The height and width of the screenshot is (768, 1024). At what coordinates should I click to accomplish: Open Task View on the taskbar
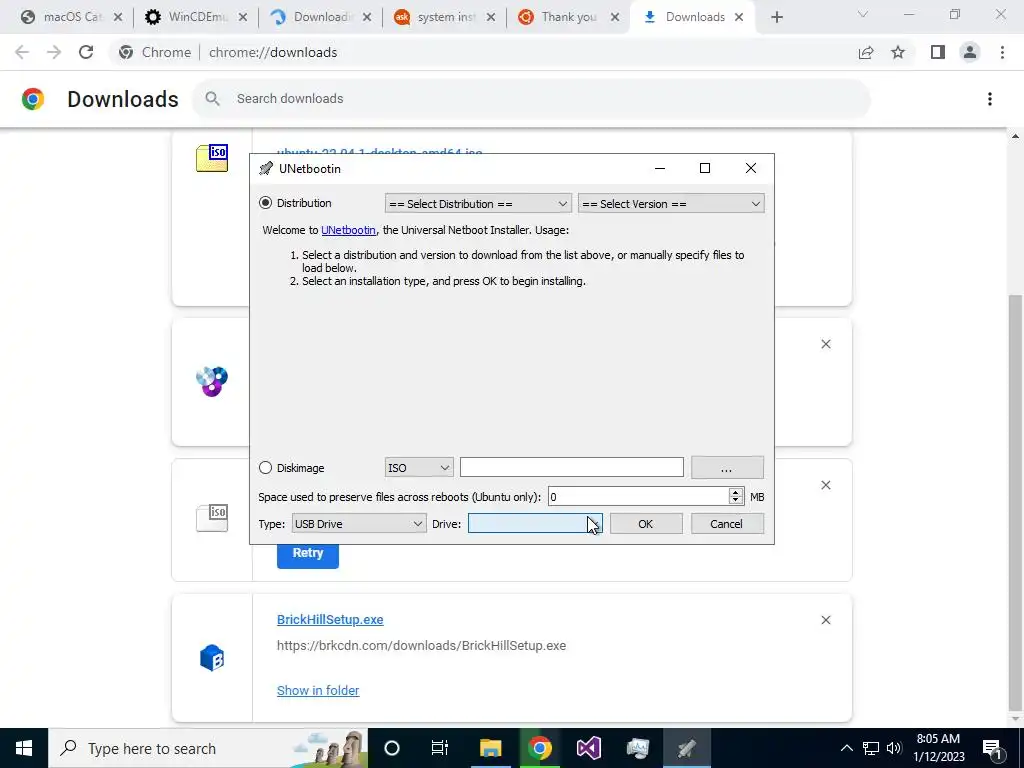440,748
